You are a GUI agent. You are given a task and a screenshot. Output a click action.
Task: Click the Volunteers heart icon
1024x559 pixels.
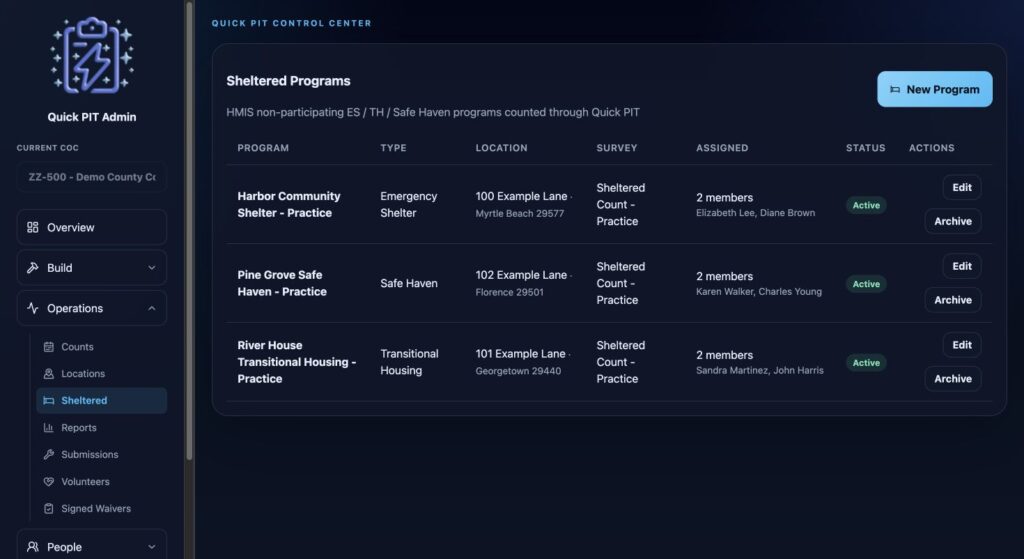48,481
